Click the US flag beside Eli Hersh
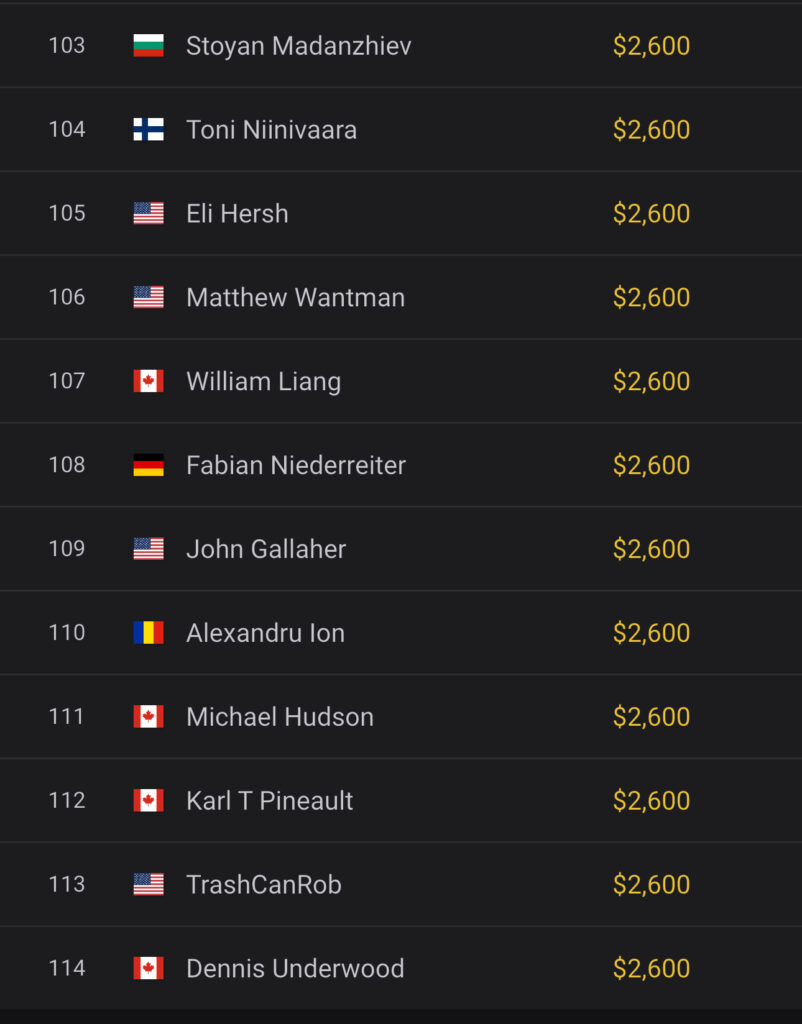 148,213
